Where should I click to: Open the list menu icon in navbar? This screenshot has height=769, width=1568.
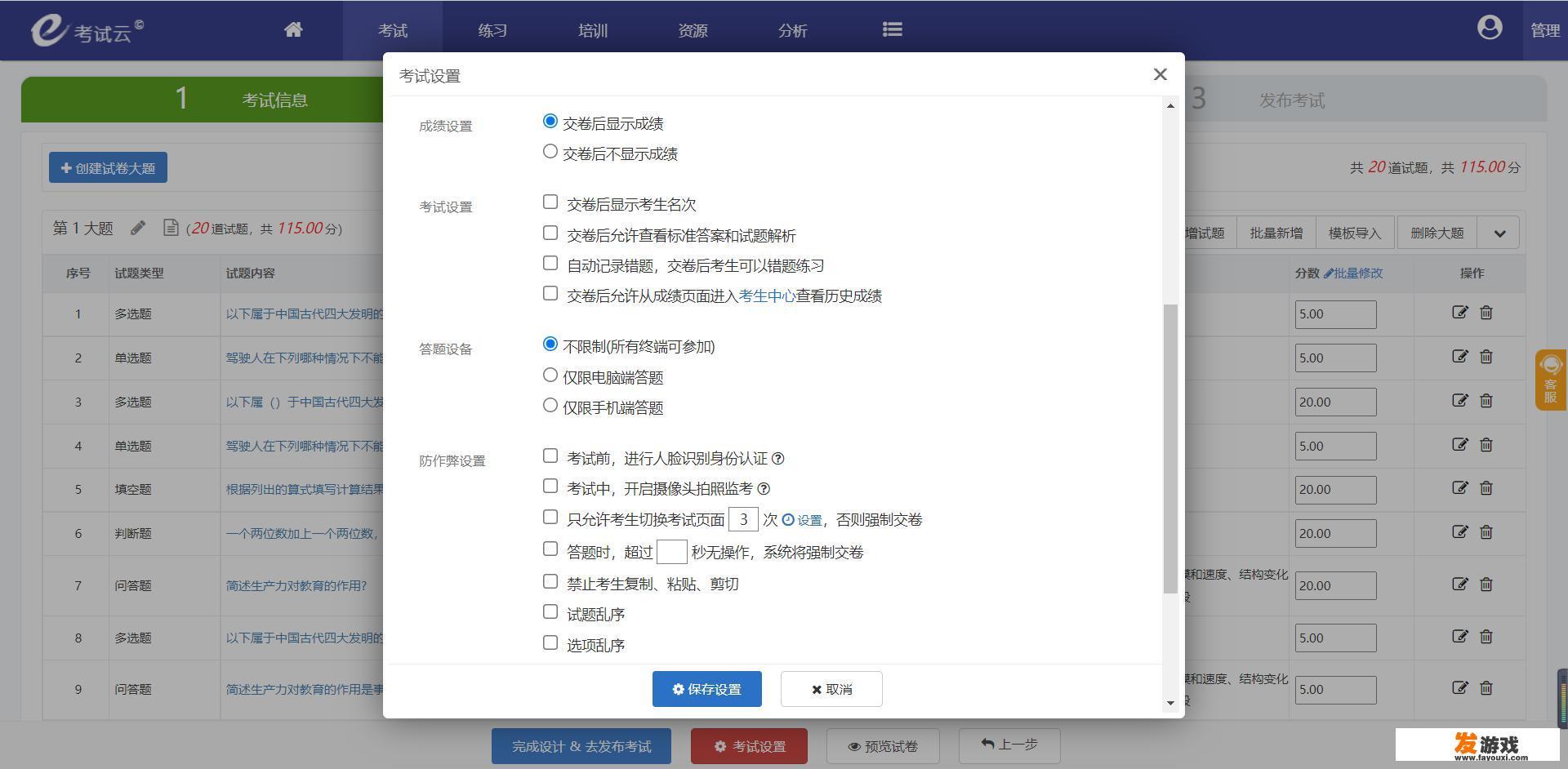[x=892, y=29]
